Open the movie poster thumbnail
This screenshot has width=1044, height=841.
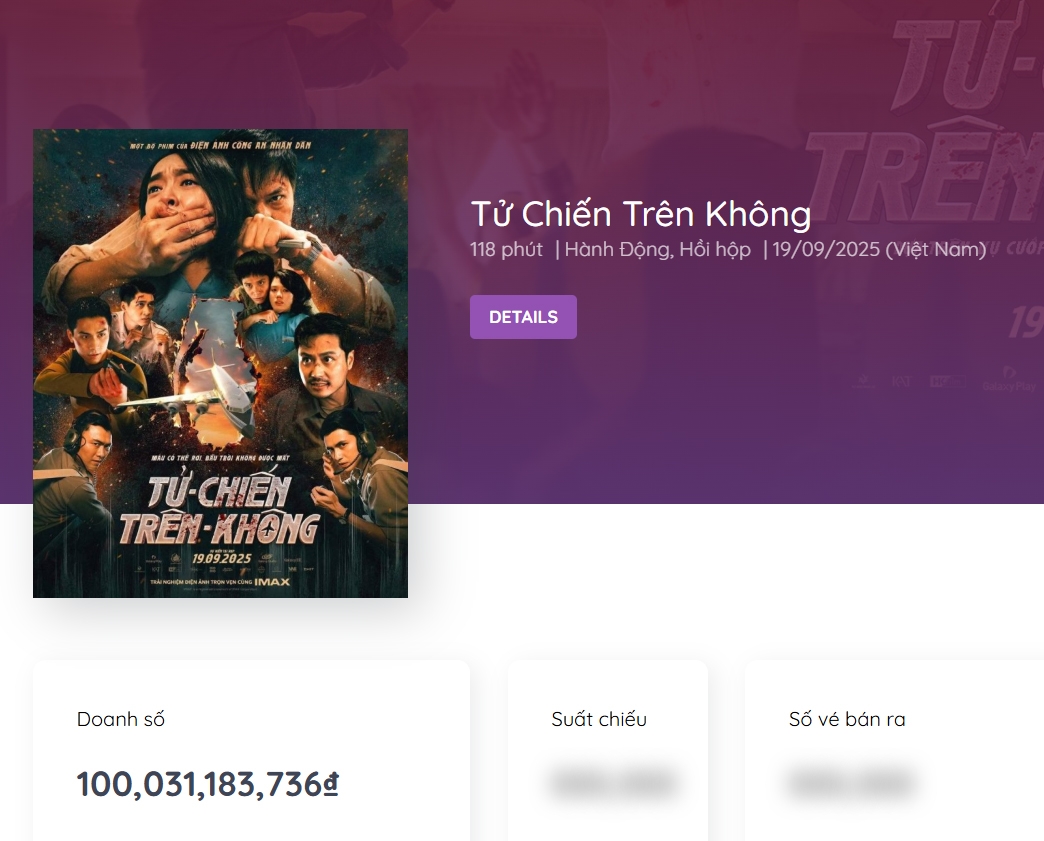[220, 362]
